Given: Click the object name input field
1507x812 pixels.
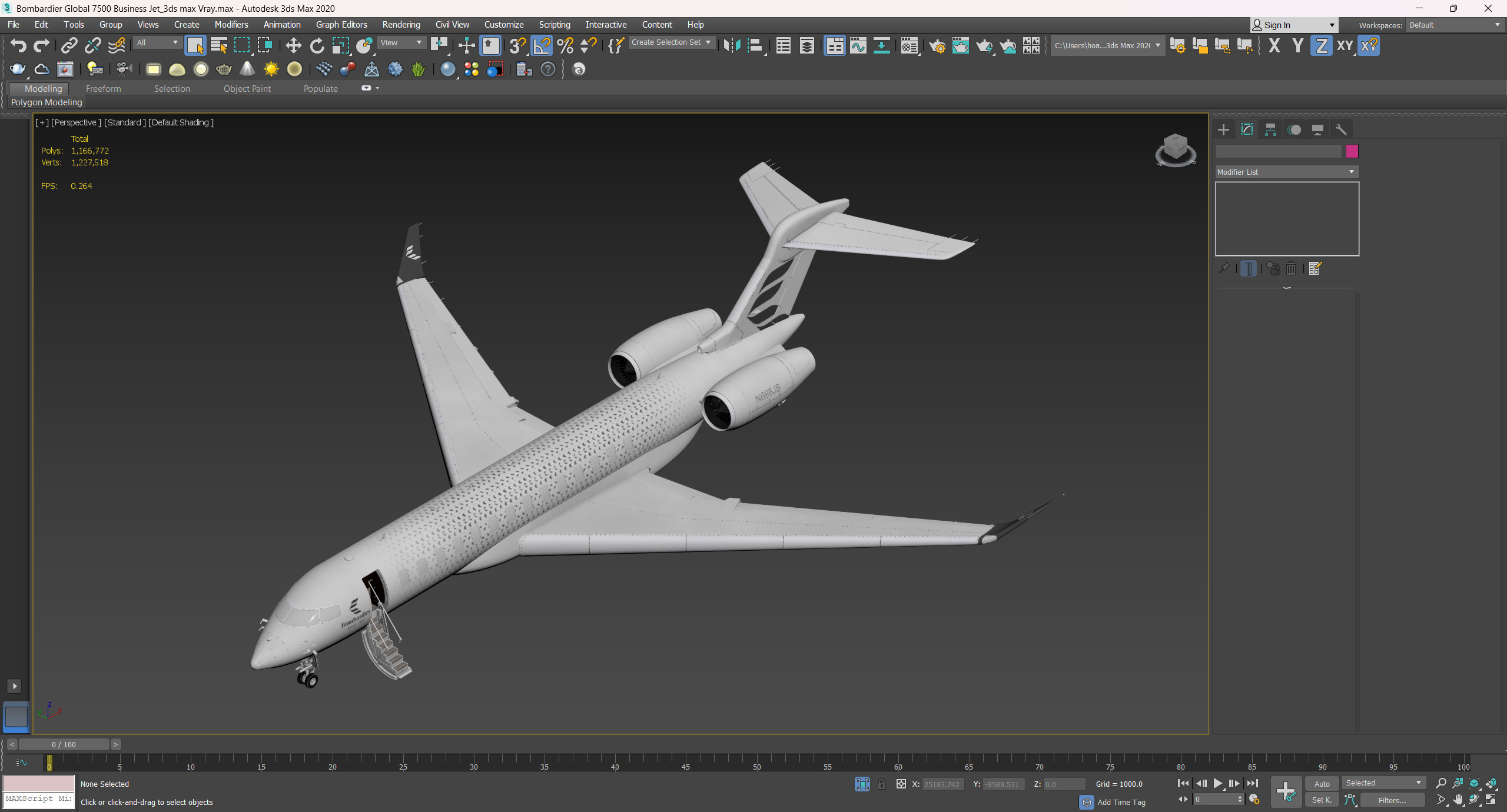Looking at the screenshot, I should point(1279,151).
